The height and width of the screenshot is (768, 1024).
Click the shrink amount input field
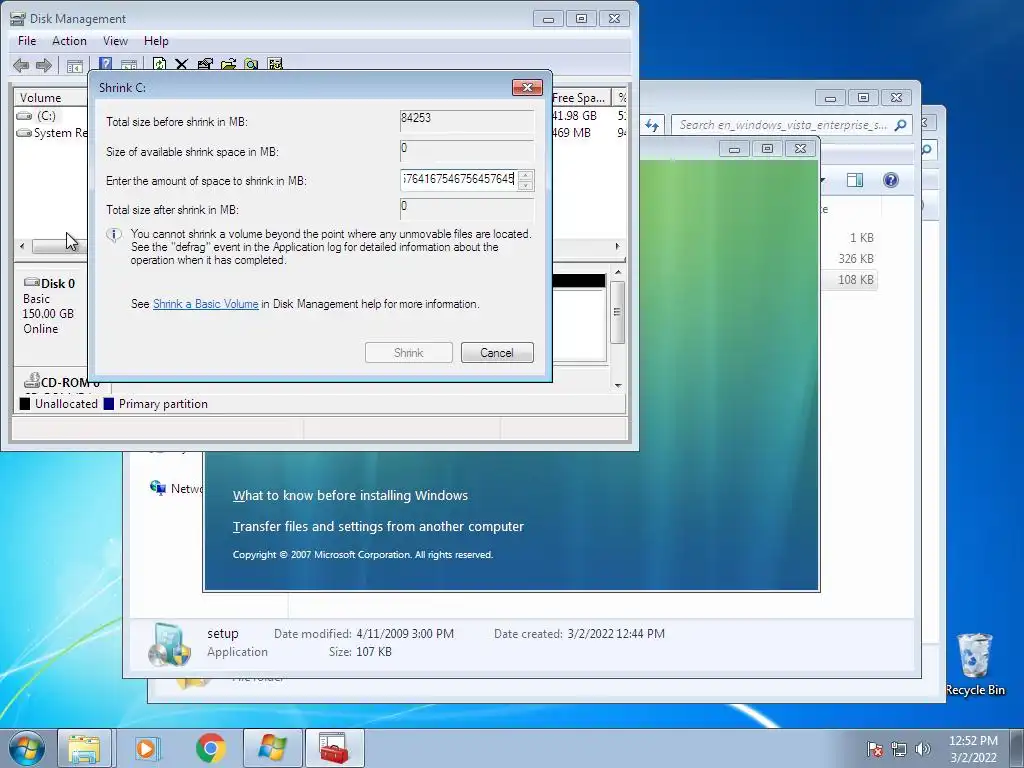(x=460, y=179)
